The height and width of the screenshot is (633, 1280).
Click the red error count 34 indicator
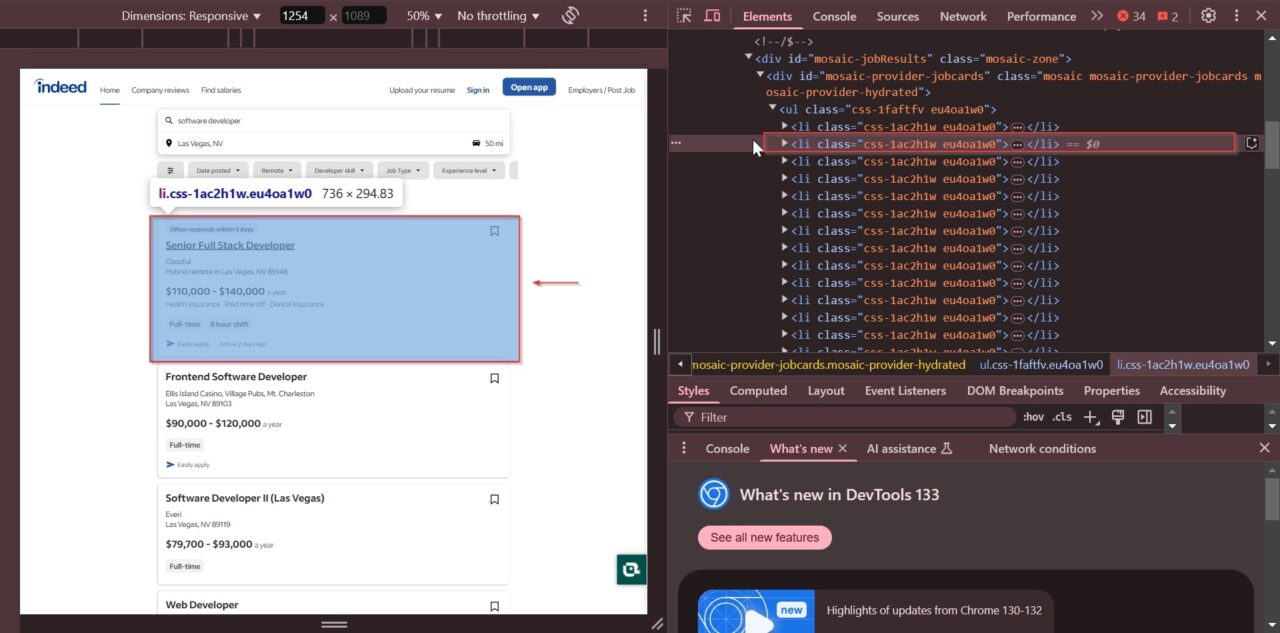1131,16
